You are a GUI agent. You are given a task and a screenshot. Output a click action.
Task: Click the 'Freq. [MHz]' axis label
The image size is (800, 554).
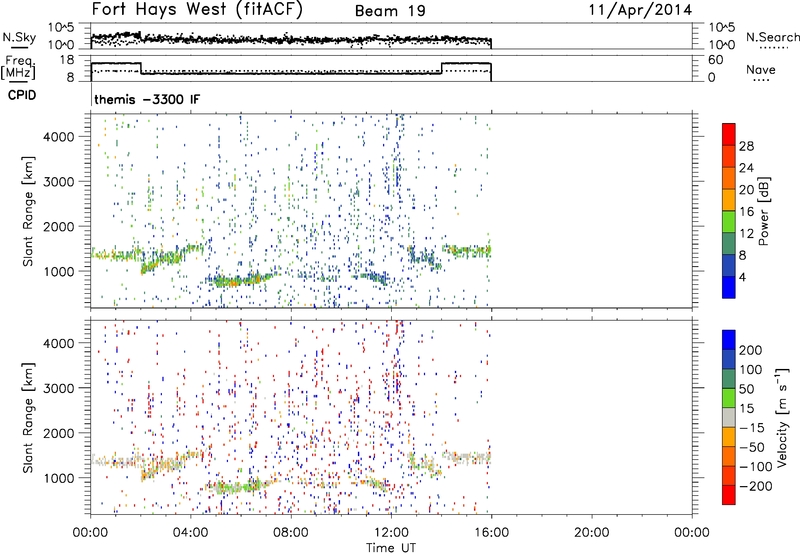click(19, 68)
